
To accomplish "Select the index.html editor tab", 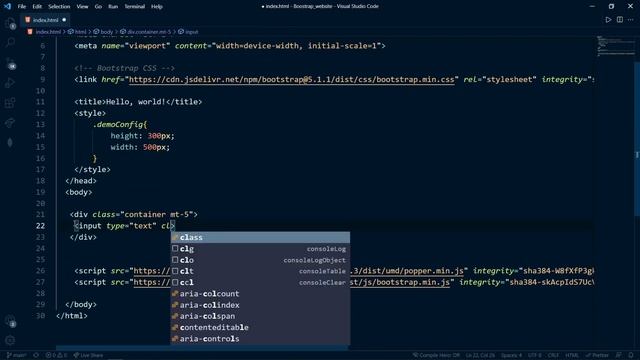I will point(45,20).
